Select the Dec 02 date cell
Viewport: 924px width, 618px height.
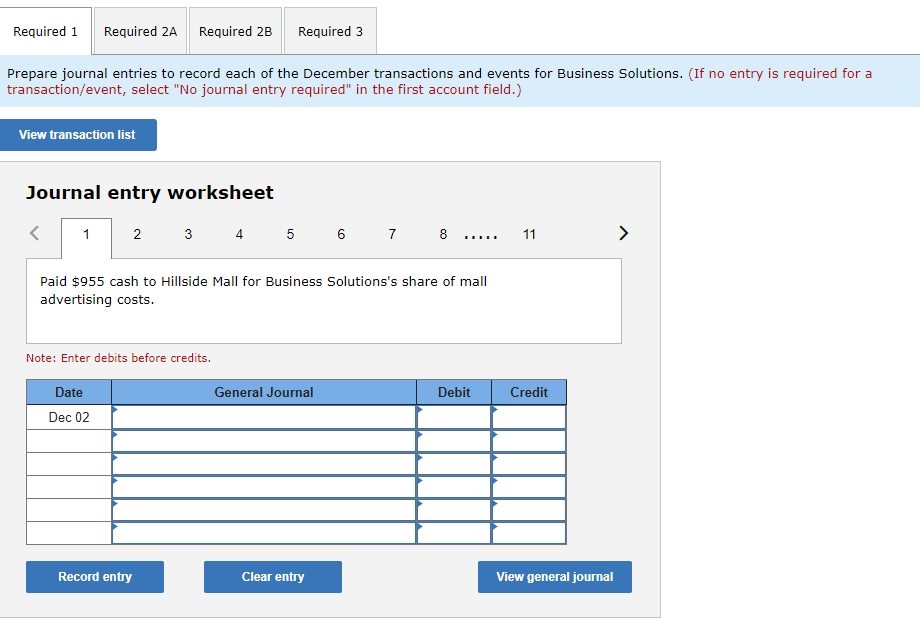pyautogui.click(x=68, y=416)
